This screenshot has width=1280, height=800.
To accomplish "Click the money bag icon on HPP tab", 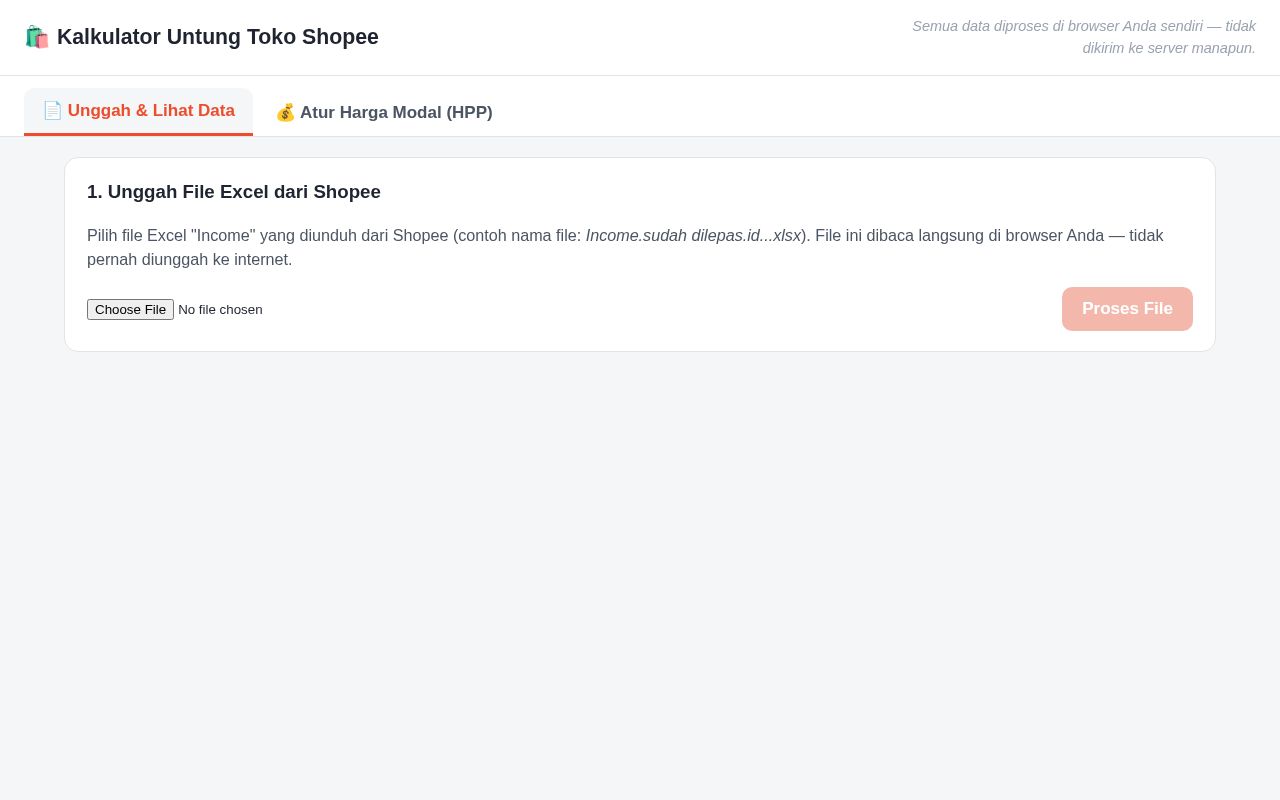I will point(286,112).
